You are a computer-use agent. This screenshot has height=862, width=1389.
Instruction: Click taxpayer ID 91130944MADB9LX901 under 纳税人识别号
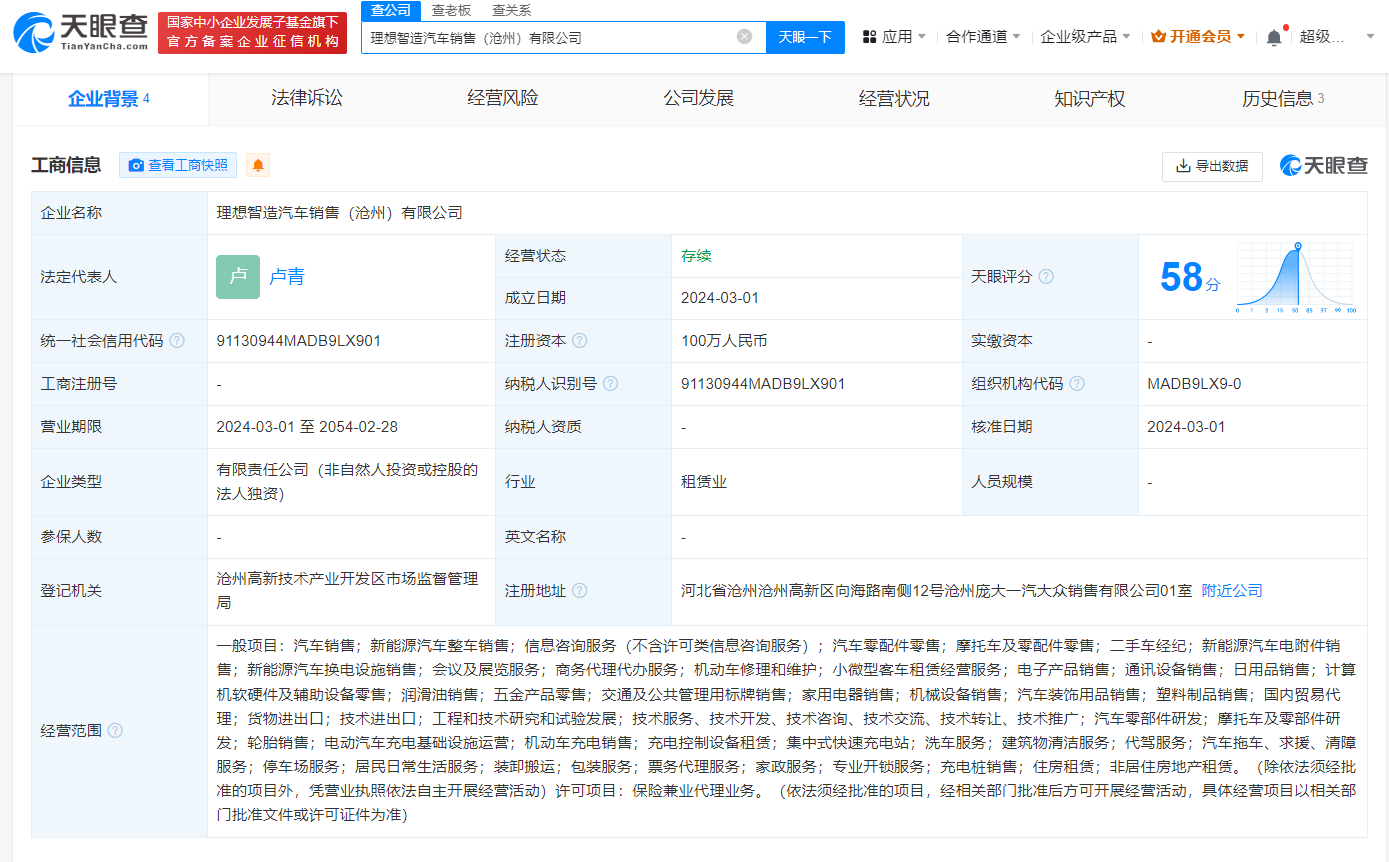pos(763,384)
